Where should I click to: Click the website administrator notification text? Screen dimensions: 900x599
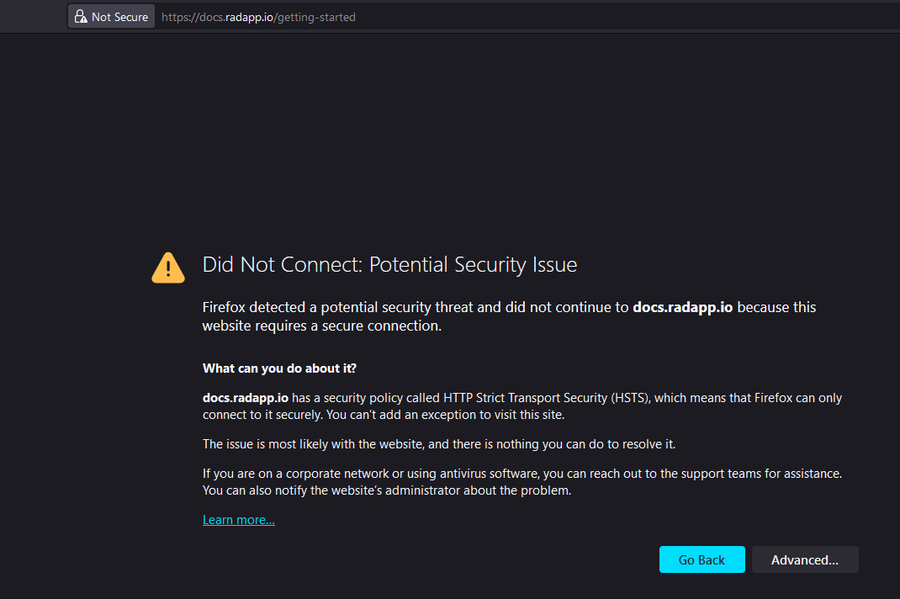click(390, 490)
